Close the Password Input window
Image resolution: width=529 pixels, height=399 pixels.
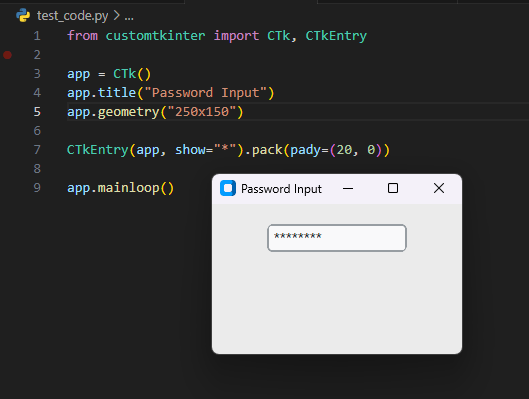439,188
